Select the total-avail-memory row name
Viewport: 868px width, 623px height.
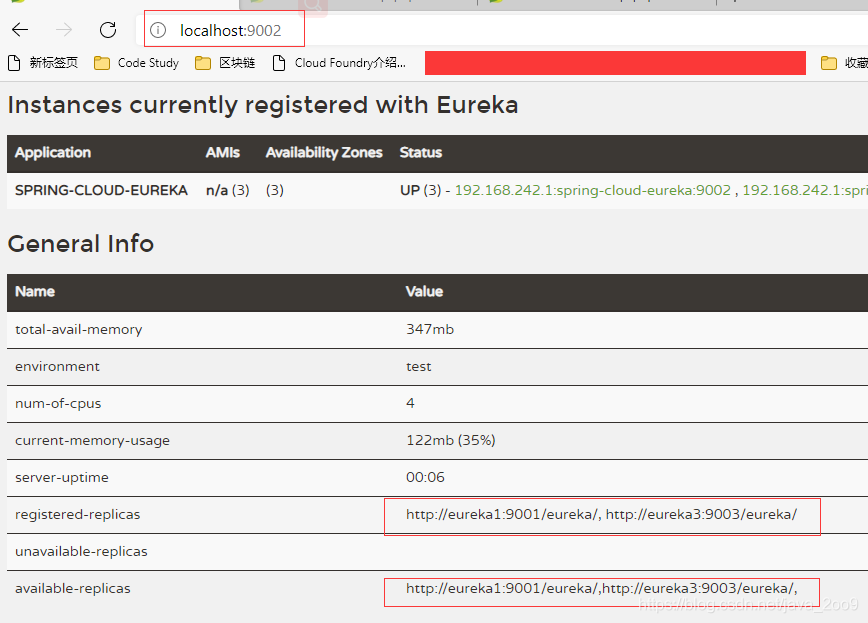click(79, 329)
